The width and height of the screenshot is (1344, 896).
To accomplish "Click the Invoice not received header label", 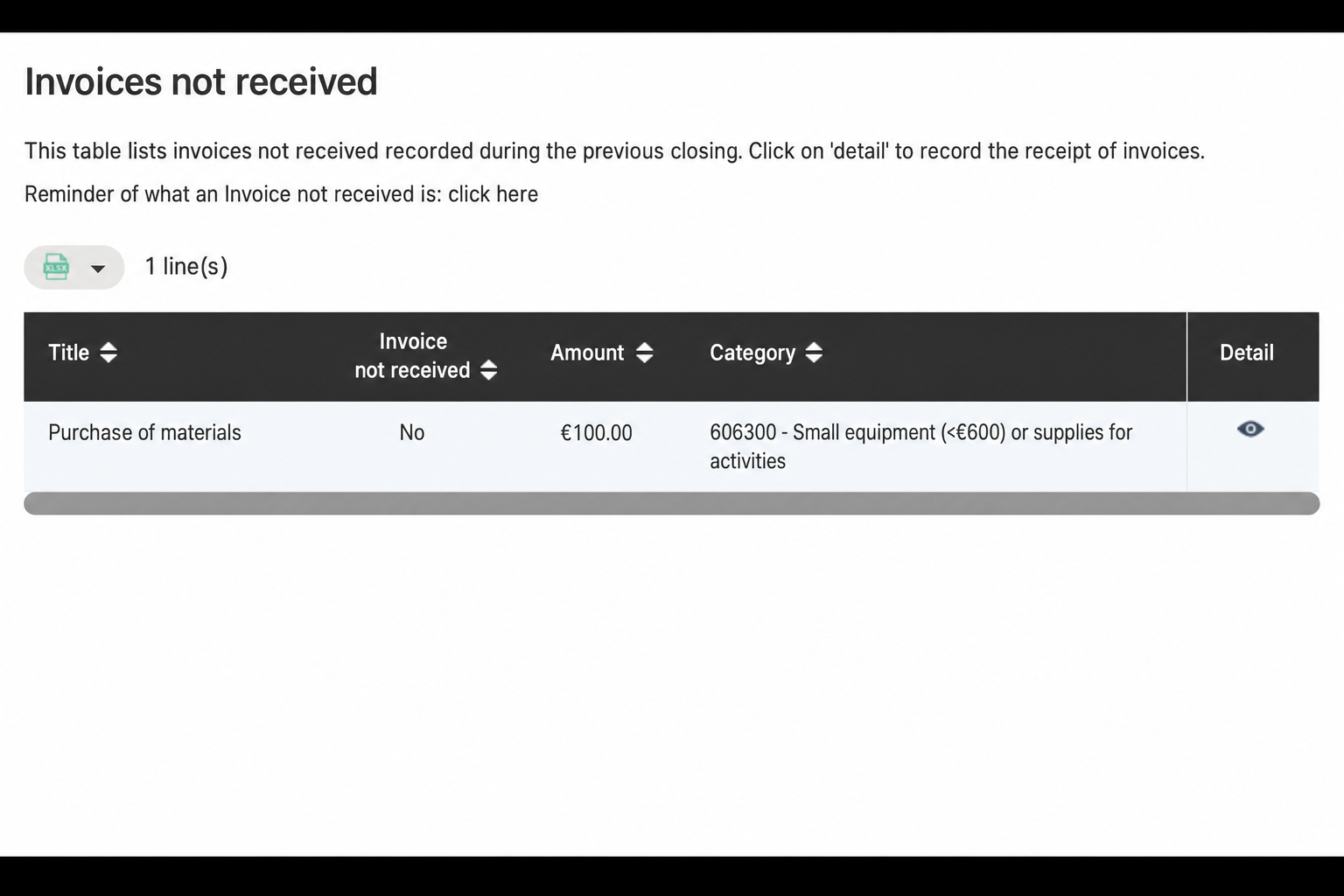I will [x=413, y=355].
